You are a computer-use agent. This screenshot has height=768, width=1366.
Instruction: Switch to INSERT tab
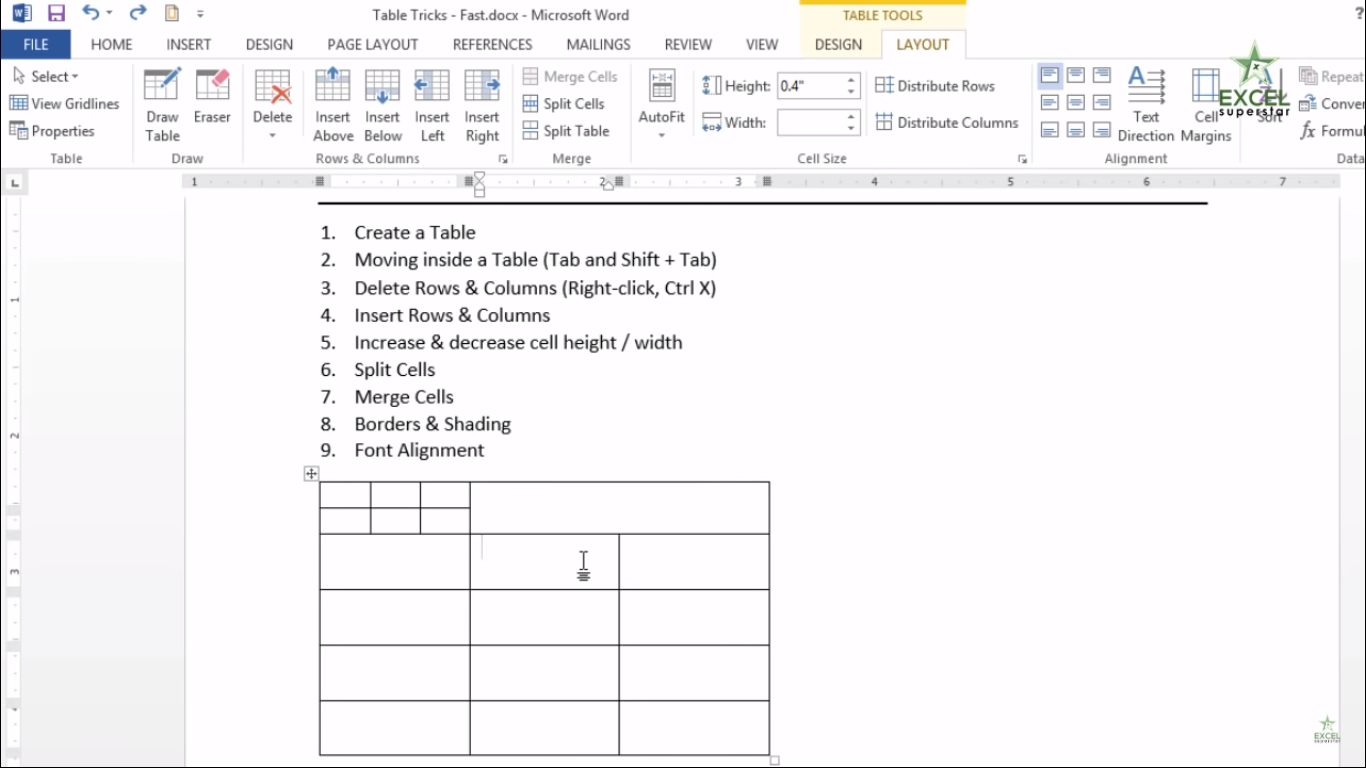pyautogui.click(x=188, y=45)
